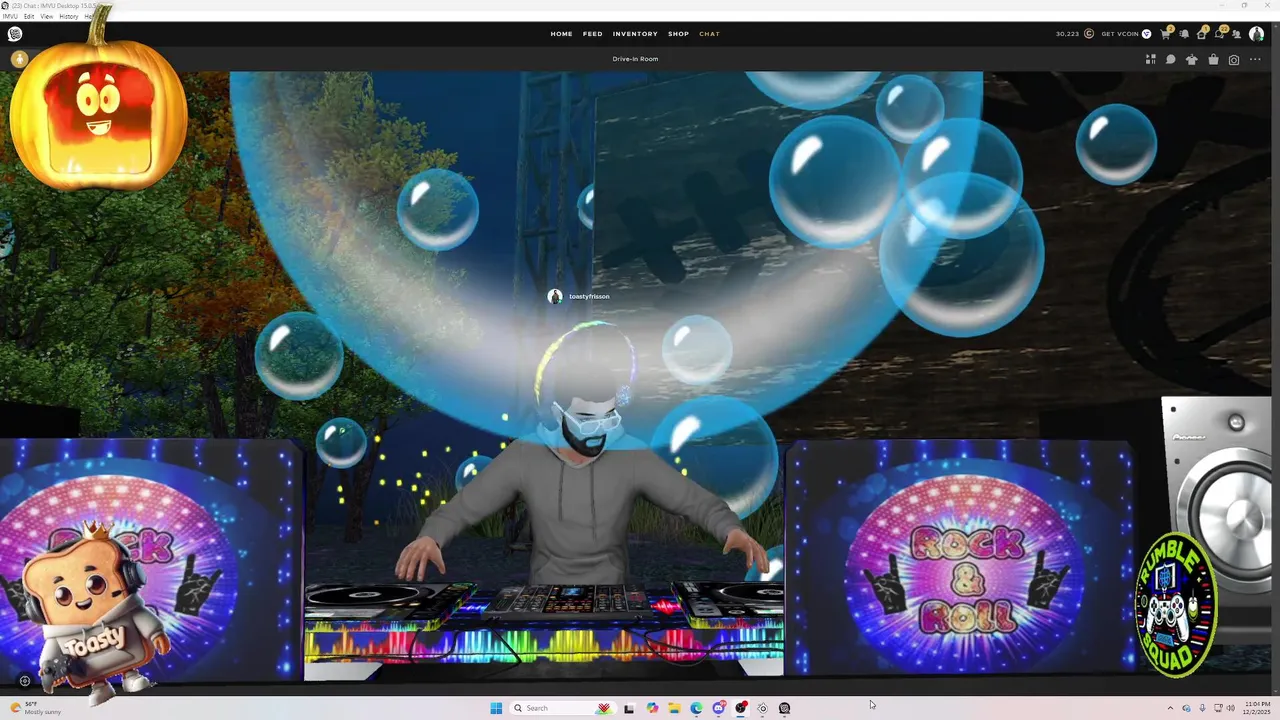Click toastyfrisson's small avatar thumbnail
Screen dimensions: 1280x720
click(x=555, y=296)
